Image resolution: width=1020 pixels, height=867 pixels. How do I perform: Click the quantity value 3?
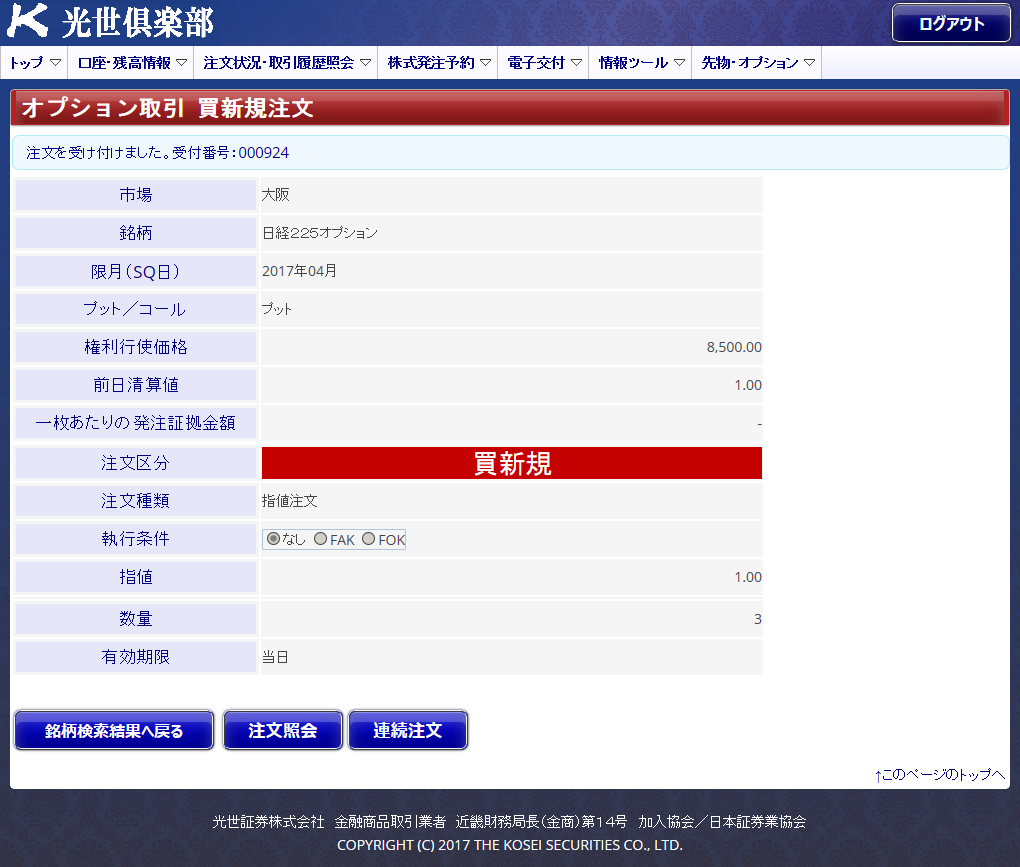click(757, 619)
